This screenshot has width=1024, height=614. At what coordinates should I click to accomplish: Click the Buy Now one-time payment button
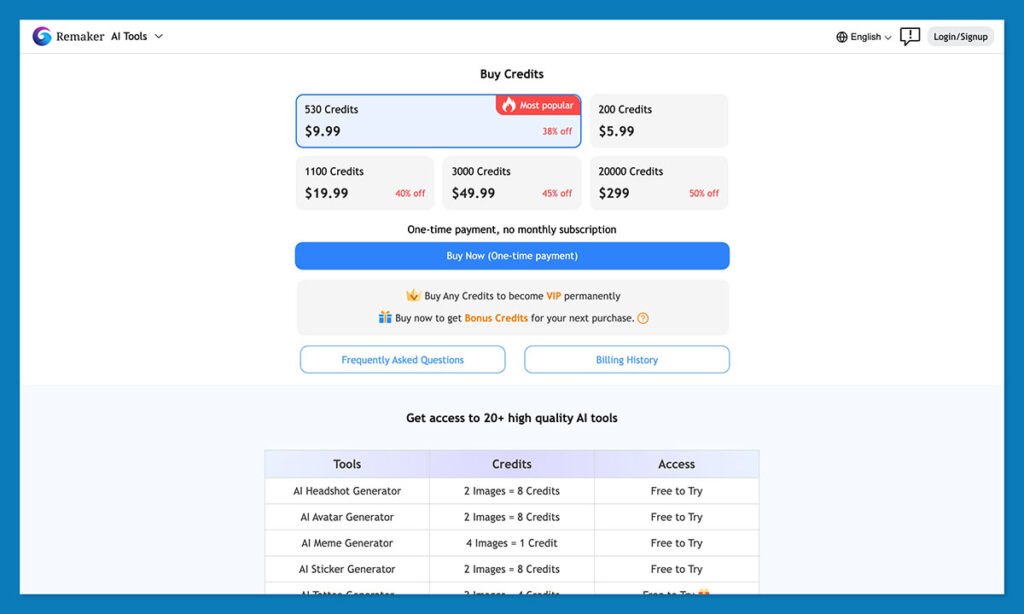512,256
